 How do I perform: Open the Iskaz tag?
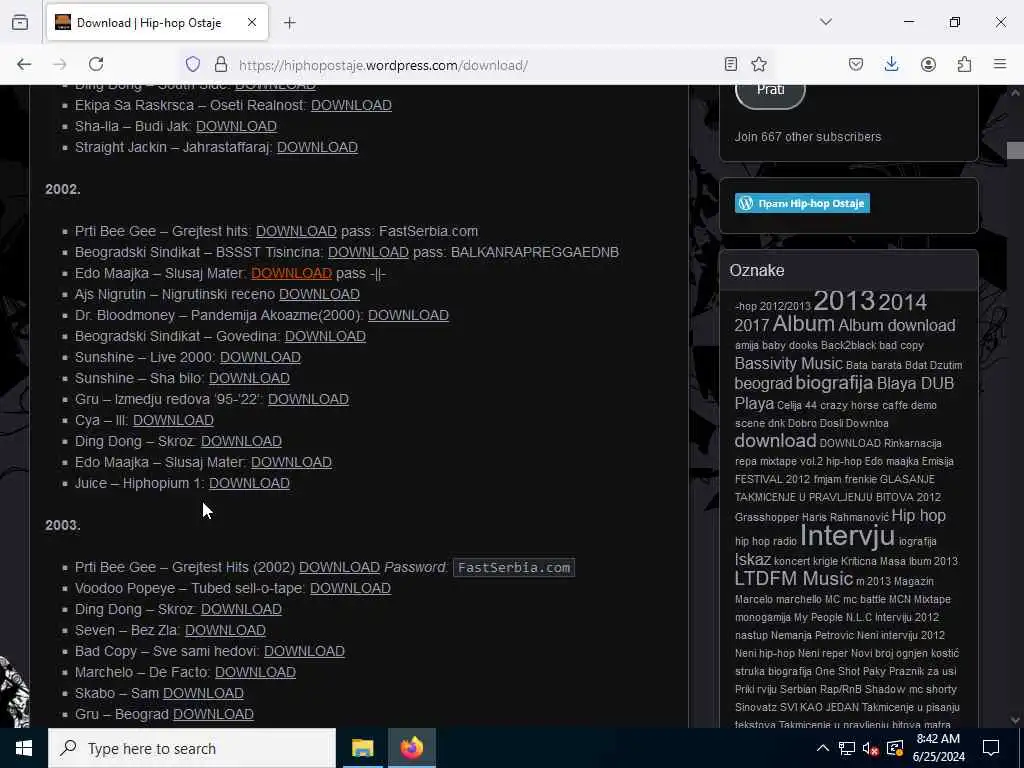tap(753, 560)
